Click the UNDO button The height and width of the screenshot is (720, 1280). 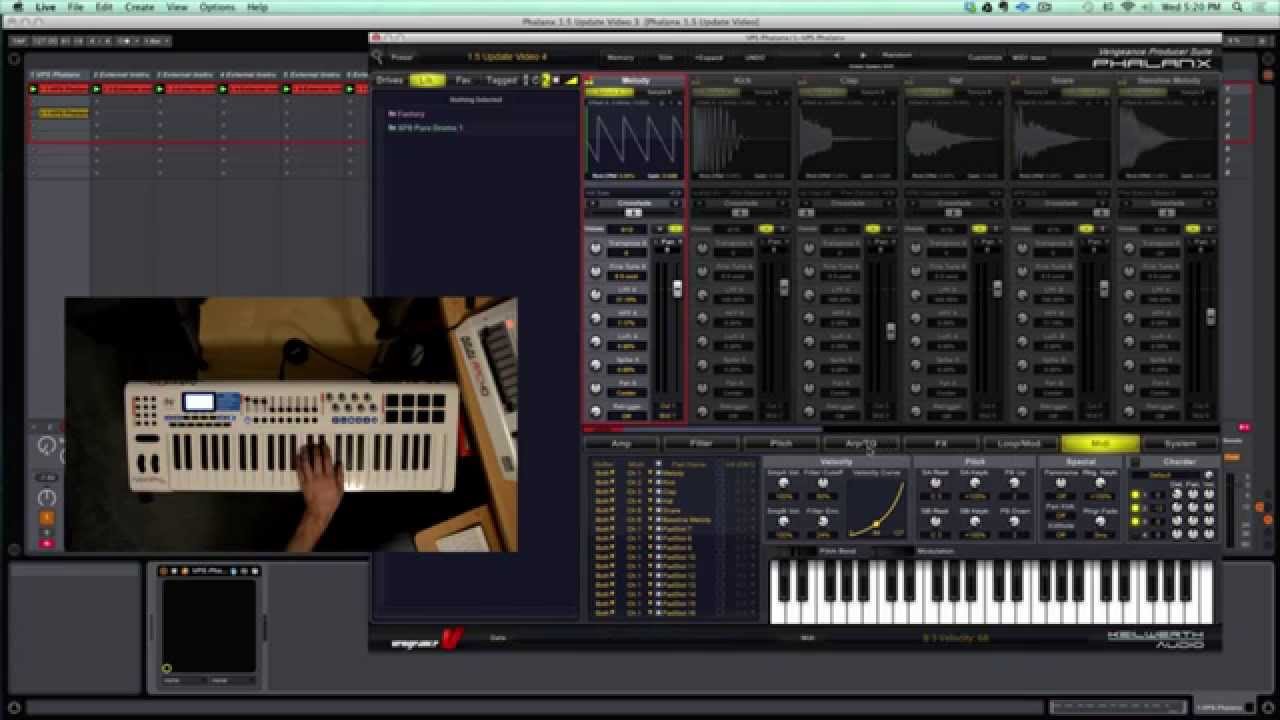click(x=755, y=57)
